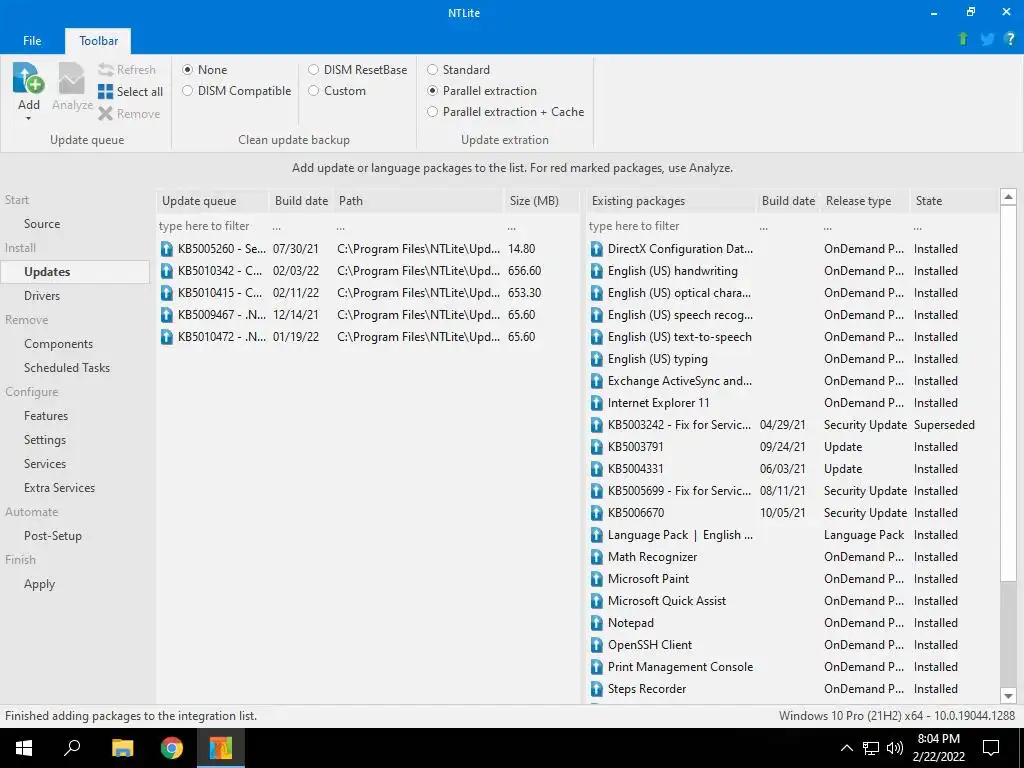Click the Analyze icon in Update queue
The height and width of the screenshot is (768, 1024).
tap(72, 79)
